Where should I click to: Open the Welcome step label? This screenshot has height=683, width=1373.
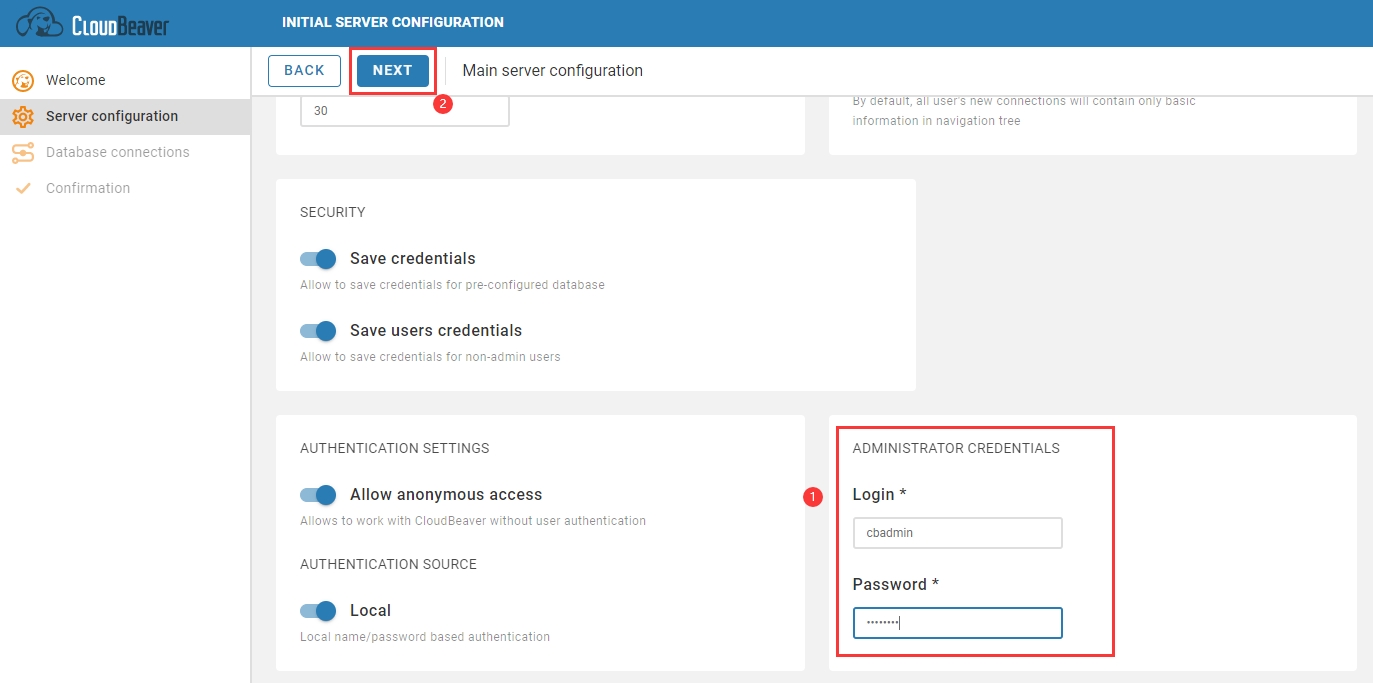coord(75,80)
